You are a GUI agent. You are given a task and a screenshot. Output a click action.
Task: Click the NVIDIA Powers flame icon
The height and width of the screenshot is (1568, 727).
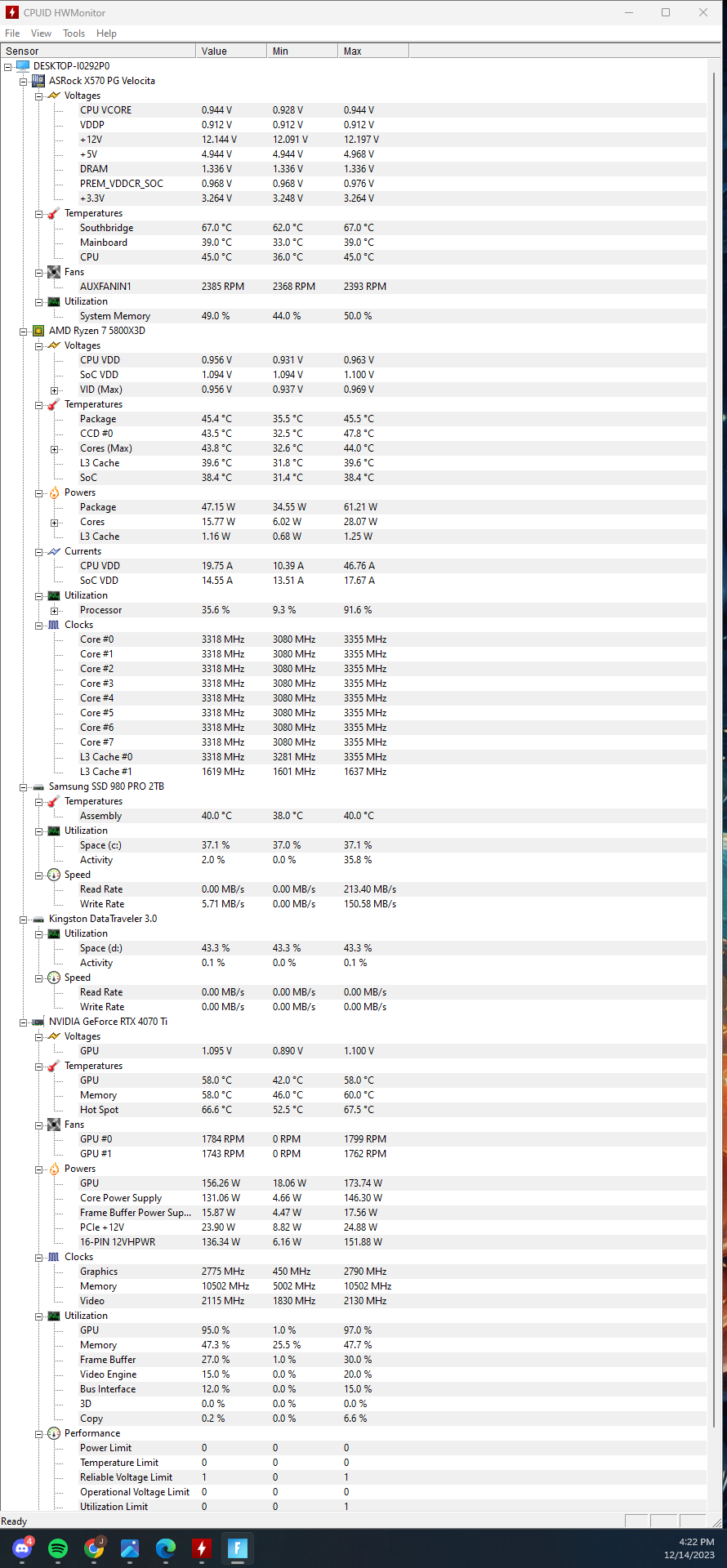click(54, 1169)
